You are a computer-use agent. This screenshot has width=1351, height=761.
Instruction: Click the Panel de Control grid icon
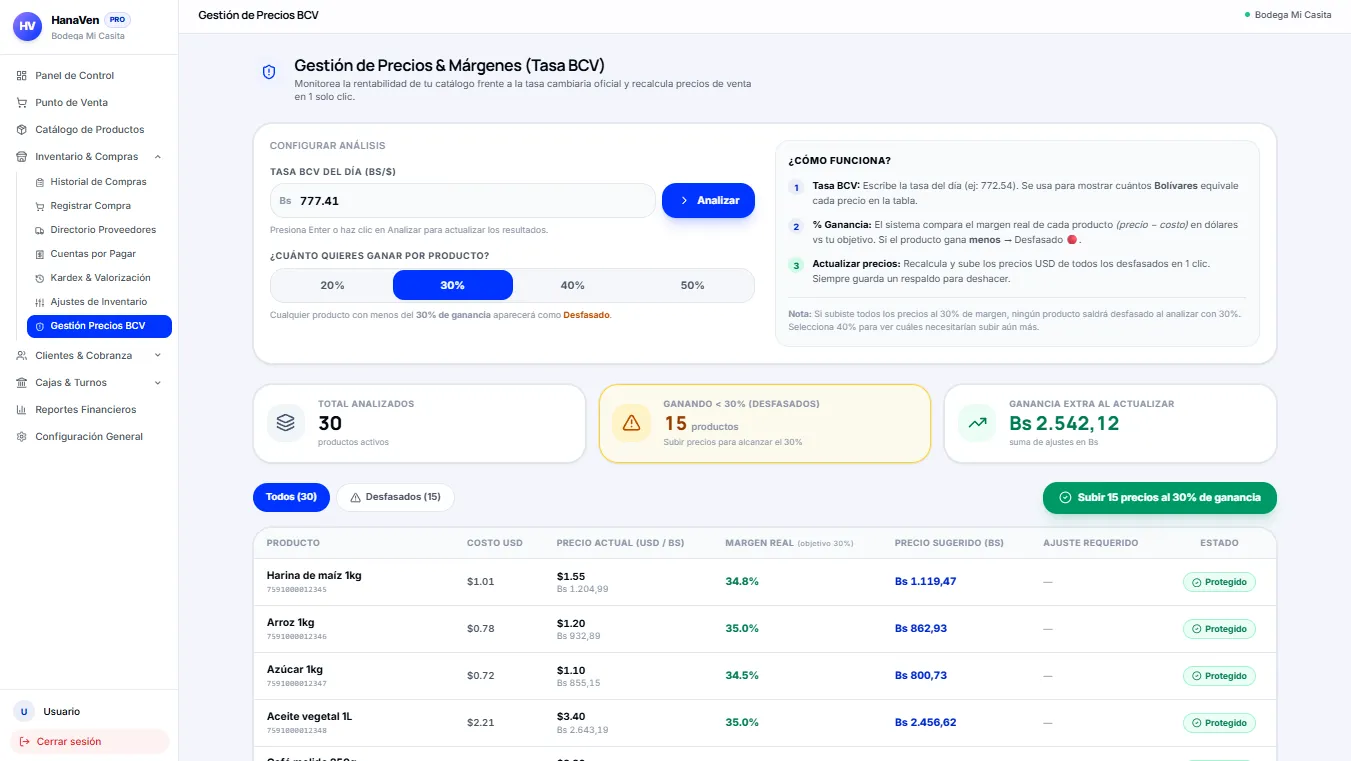pyautogui.click(x=22, y=76)
